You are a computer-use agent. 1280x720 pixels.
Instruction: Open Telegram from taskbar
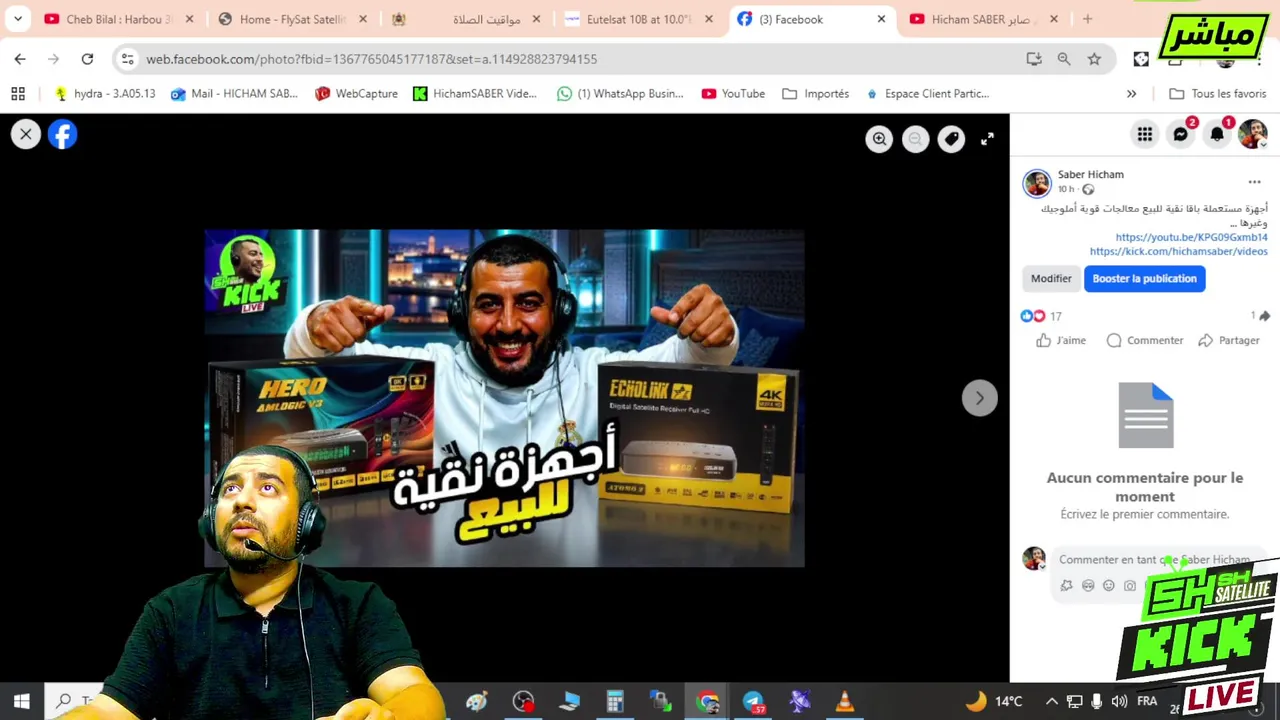pyautogui.click(x=753, y=702)
